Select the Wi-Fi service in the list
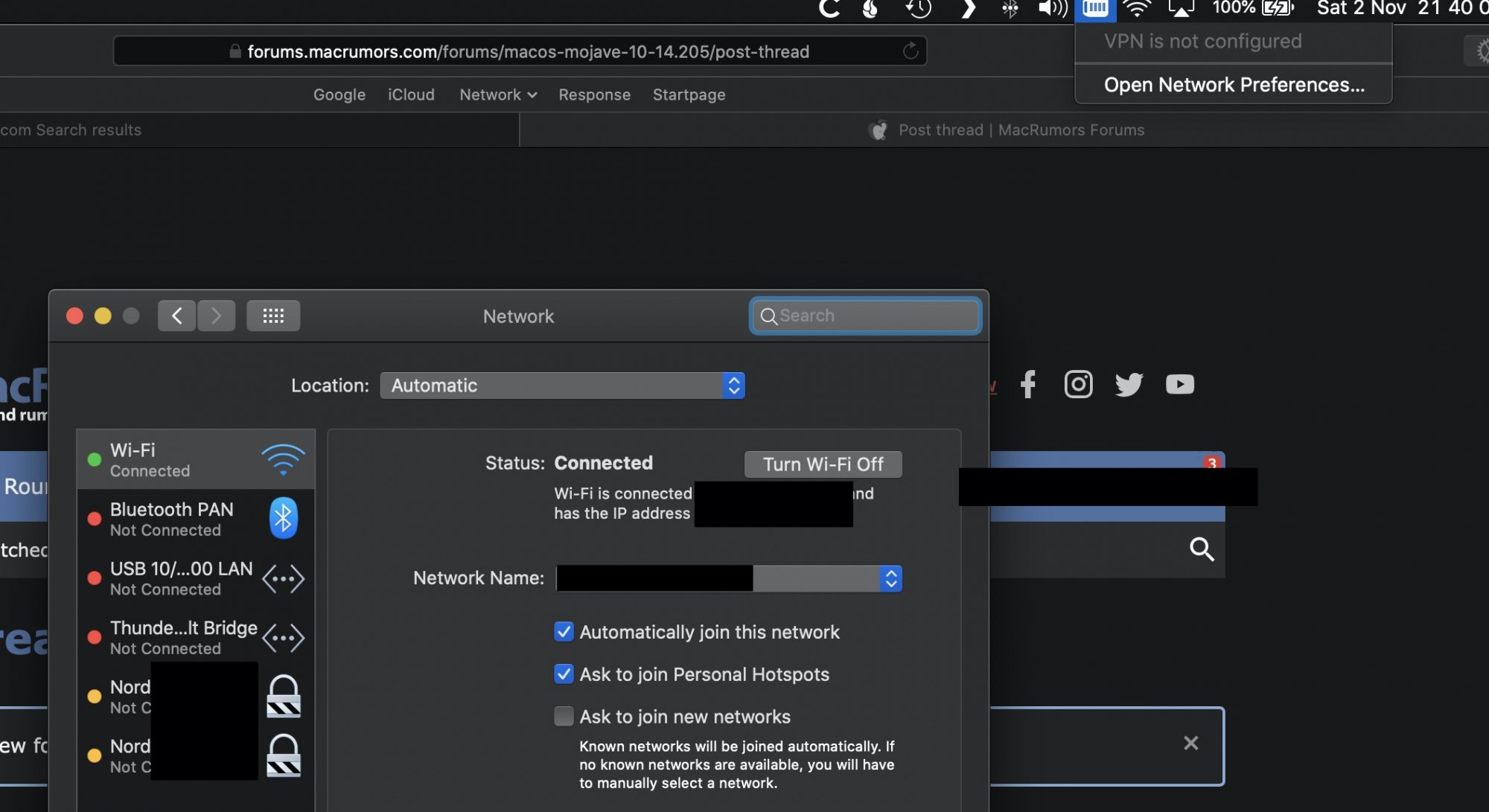Image resolution: width=1489 pixels, height=812 pixels. 196,459
